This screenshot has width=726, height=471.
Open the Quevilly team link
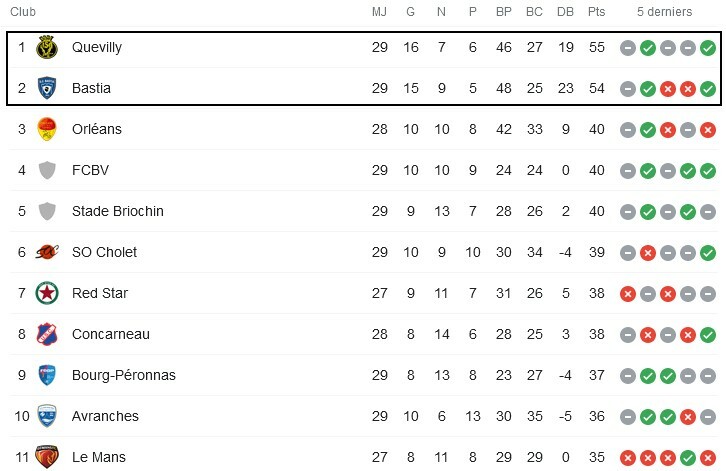pos(97,47)
